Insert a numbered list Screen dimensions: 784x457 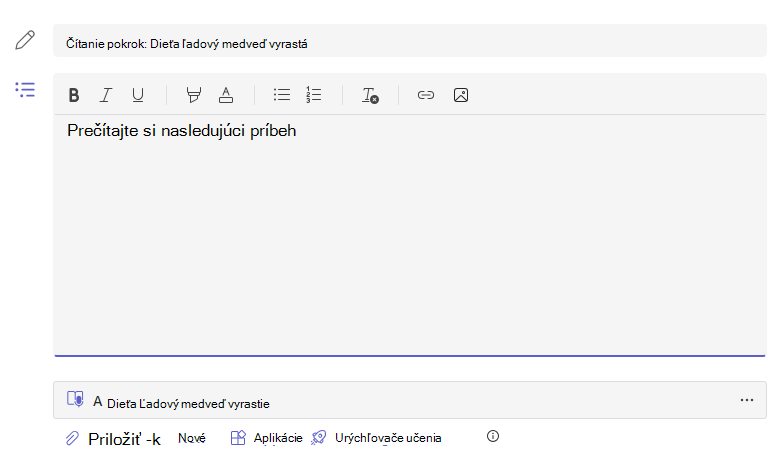(314, 94)
